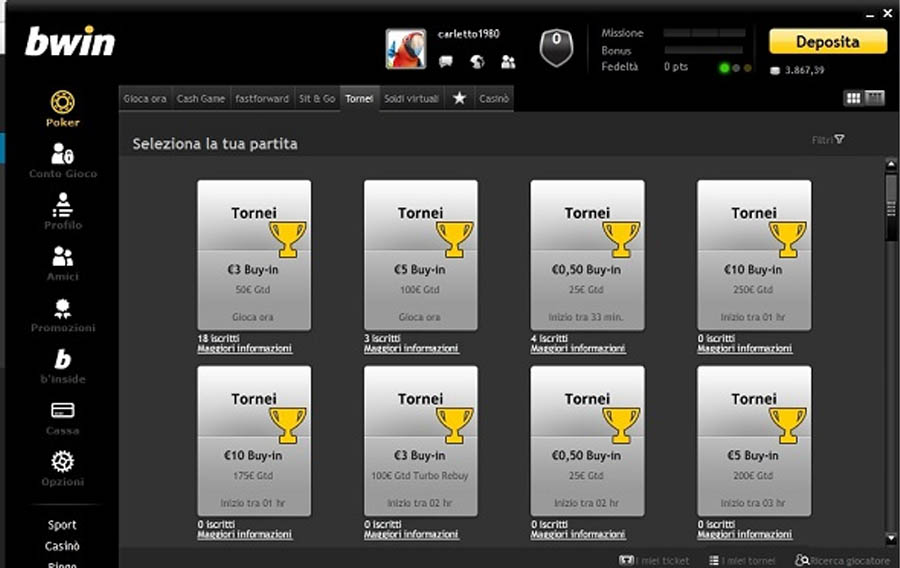
Task: Click the Bonus progress bar
Action: pos(703,50)
